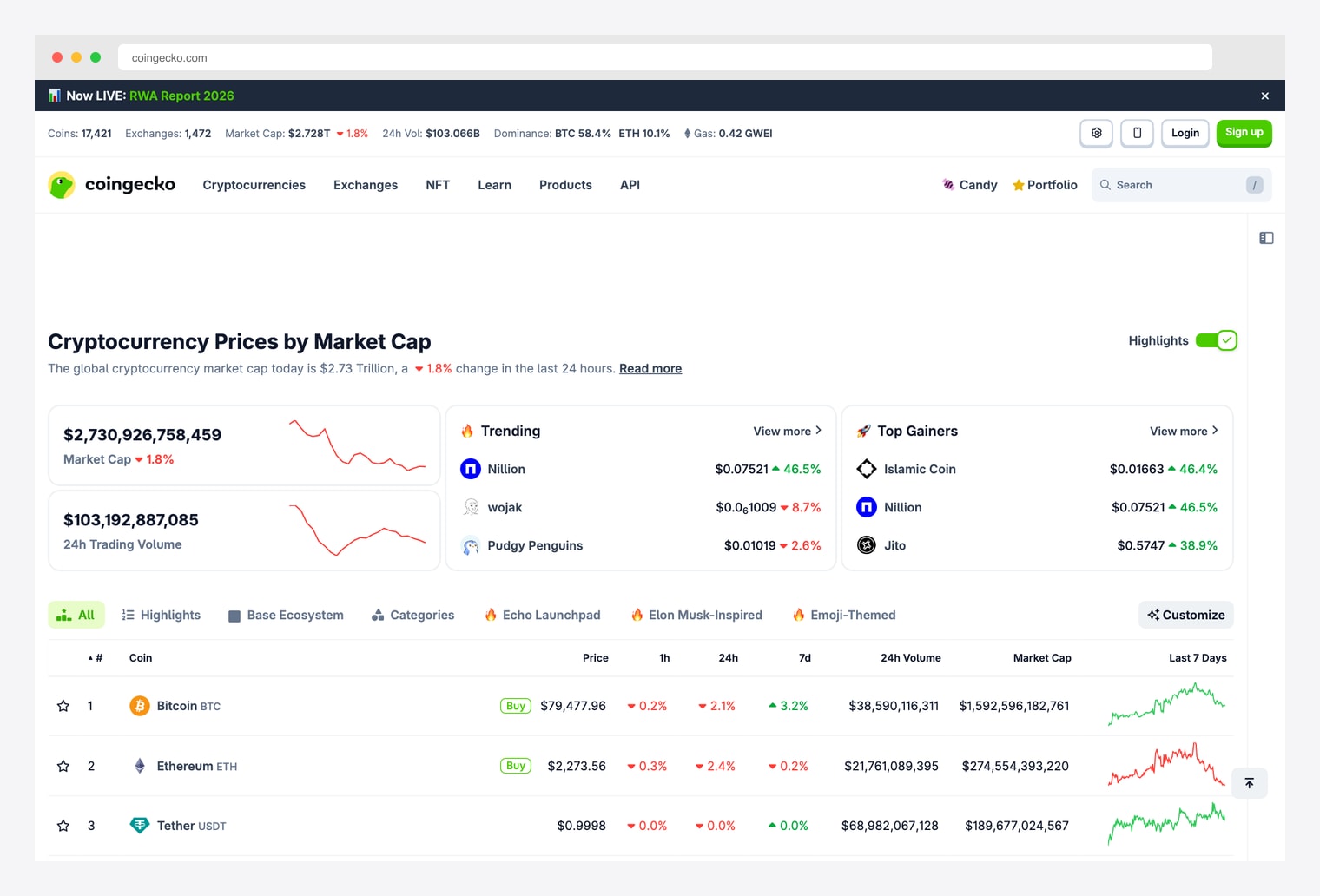Open Tether last 7 days chart
1320x896 pixels.
[x=1167, y=824]
